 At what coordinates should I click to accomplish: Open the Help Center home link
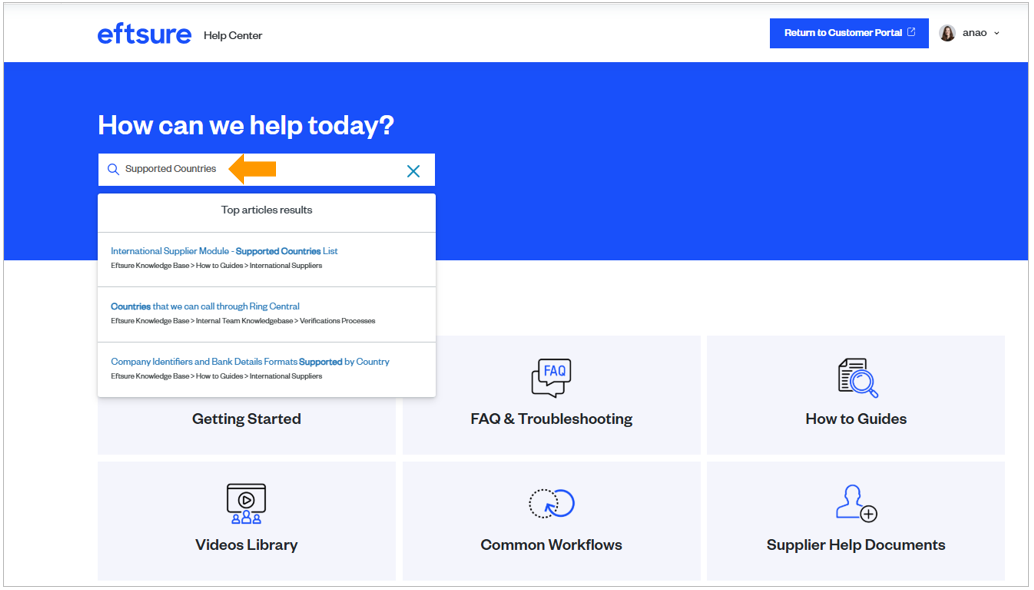[x=233, y=36]
